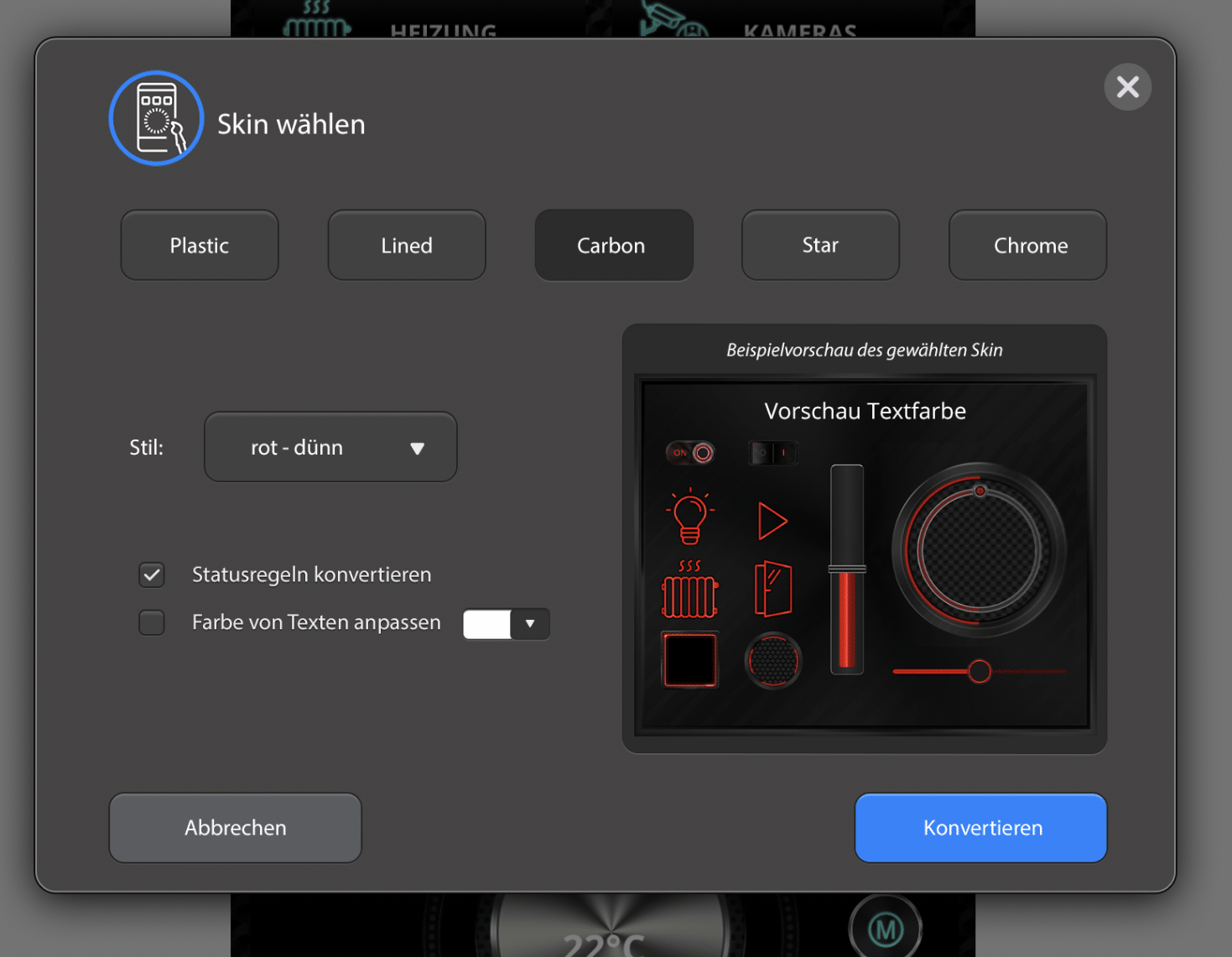Click the white text color swatch

[x=486, y=624]
